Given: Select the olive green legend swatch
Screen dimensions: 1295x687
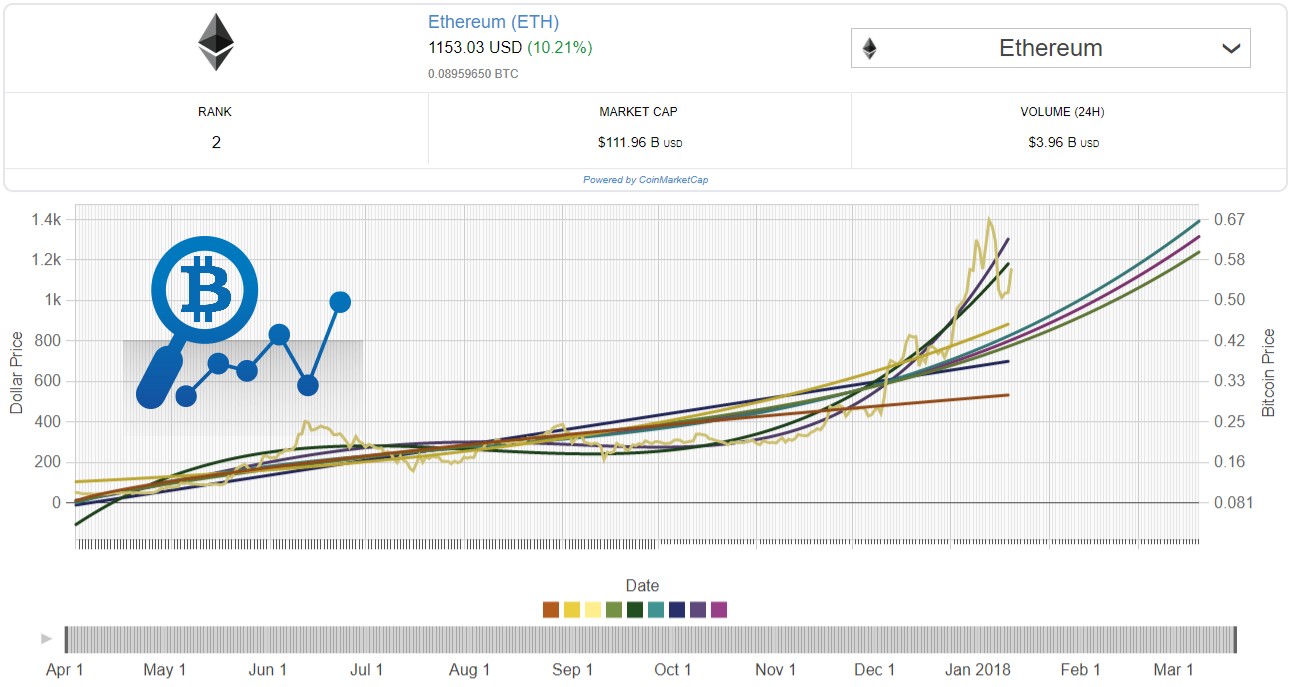Looking at the screenshot, I should [x=613, y=608].
